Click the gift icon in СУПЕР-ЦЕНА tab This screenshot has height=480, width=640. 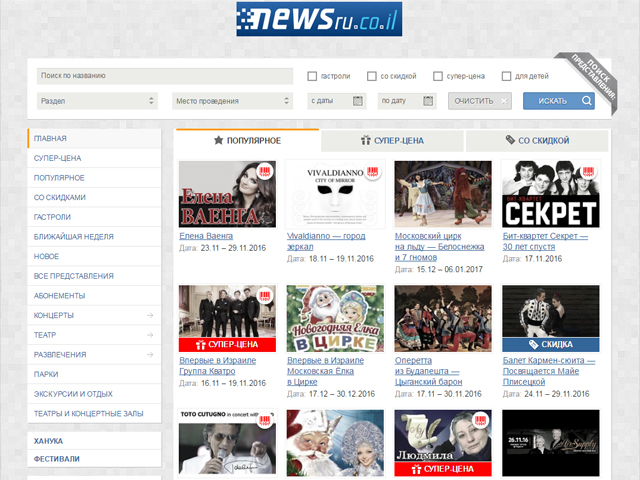[365, 140]
